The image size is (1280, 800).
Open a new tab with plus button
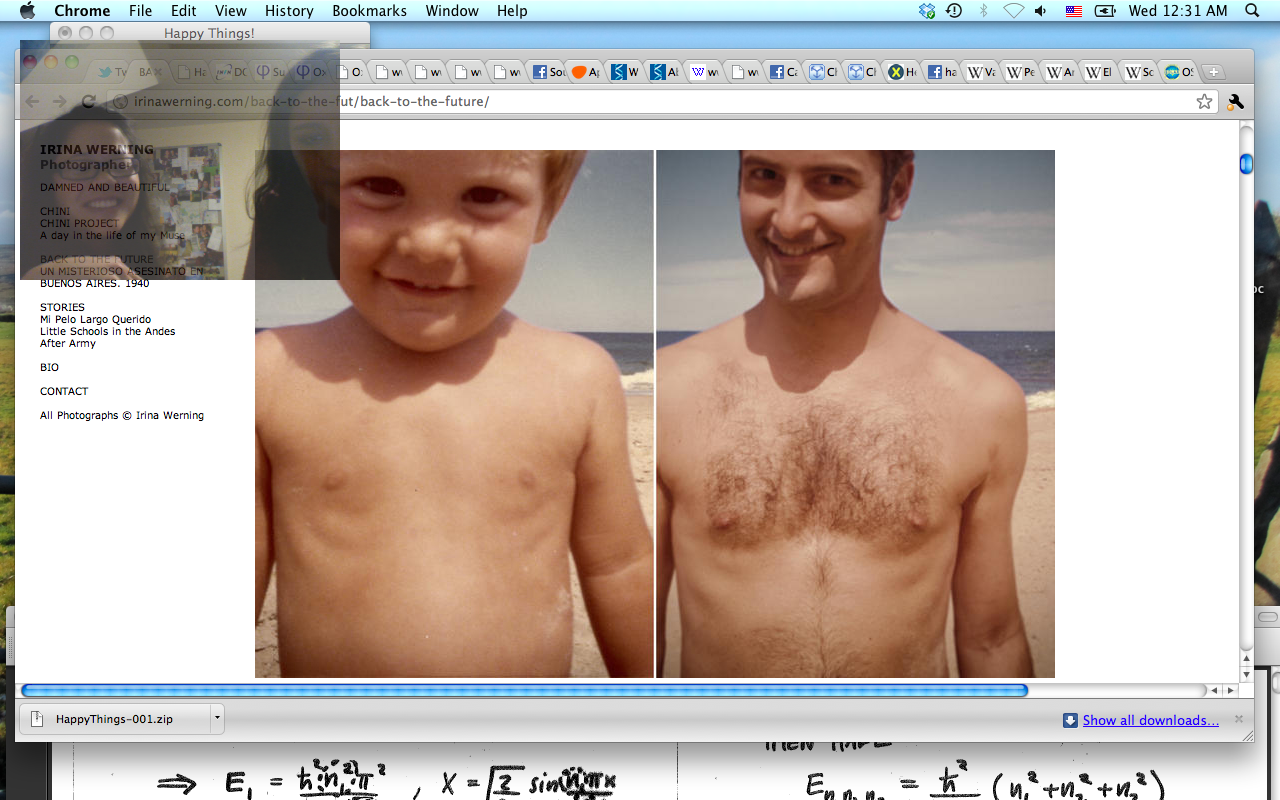click(1213, 72)
